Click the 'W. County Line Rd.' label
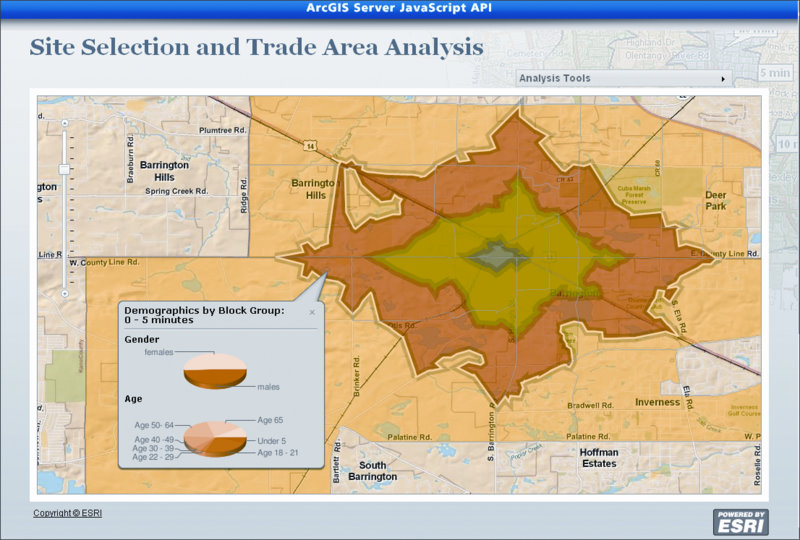 click(104, 262)
